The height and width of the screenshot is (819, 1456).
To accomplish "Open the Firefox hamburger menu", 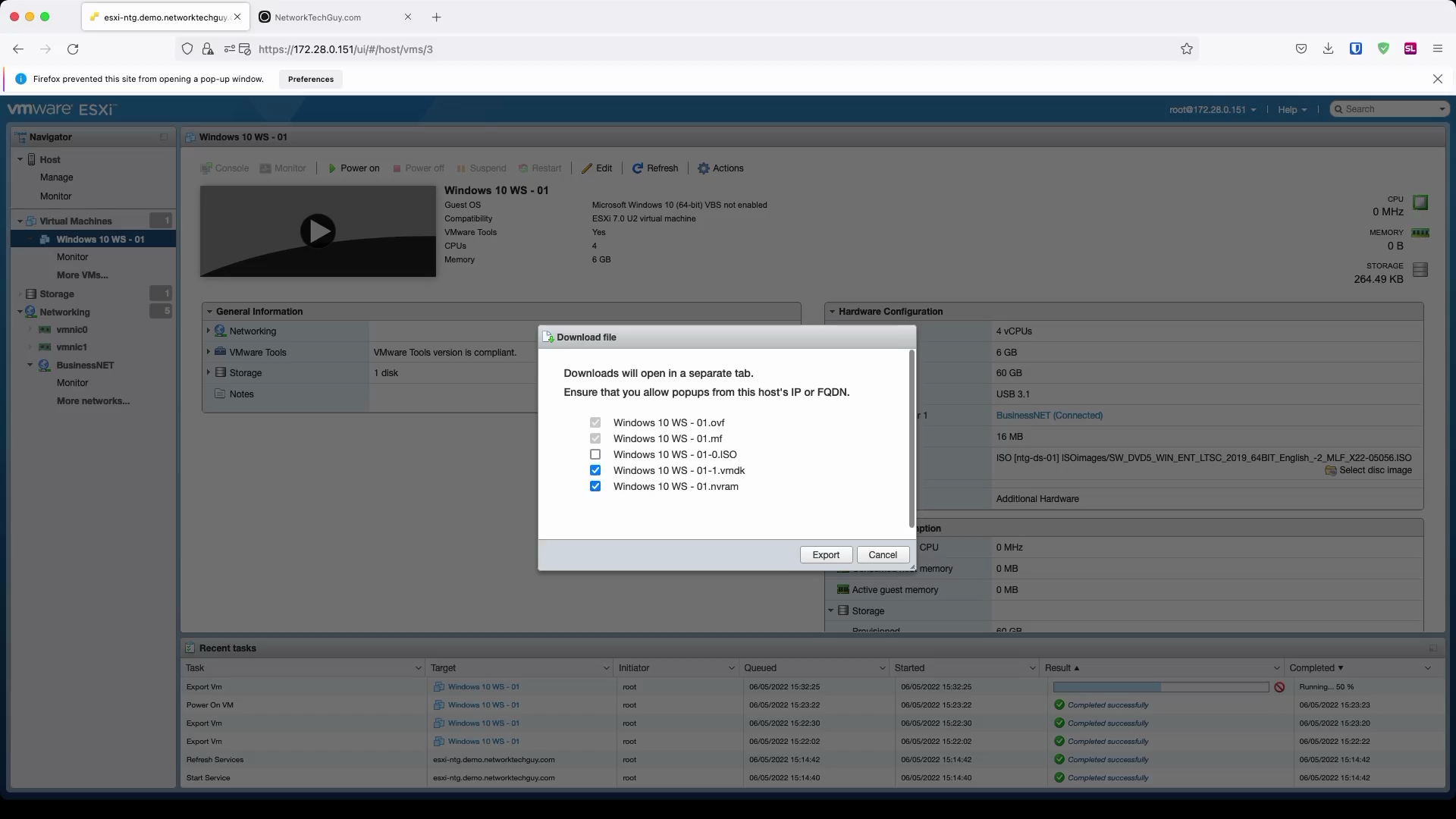I will 1437,49.
